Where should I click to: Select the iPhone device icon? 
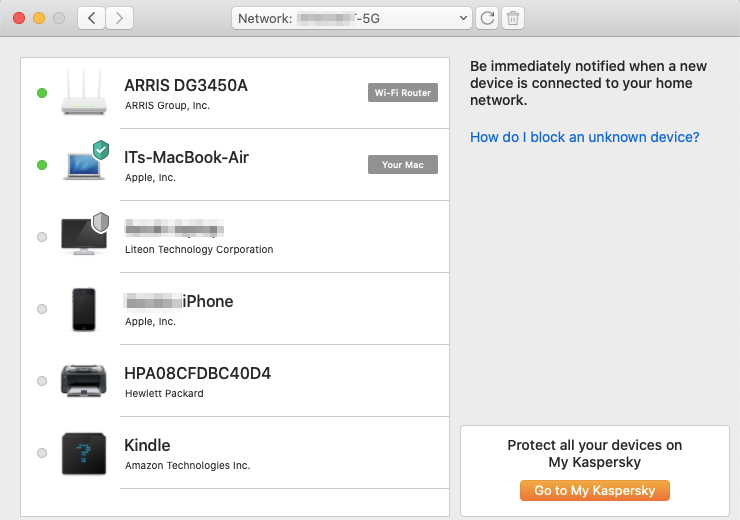(x=84, y=309)
